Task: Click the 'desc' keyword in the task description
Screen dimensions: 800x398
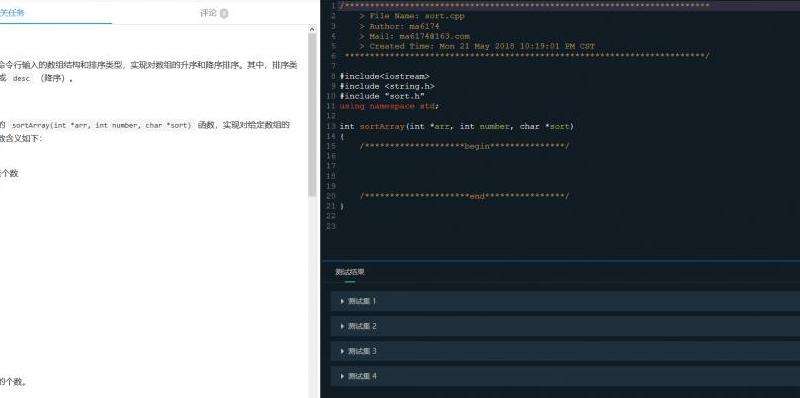Action: (21, 79)
